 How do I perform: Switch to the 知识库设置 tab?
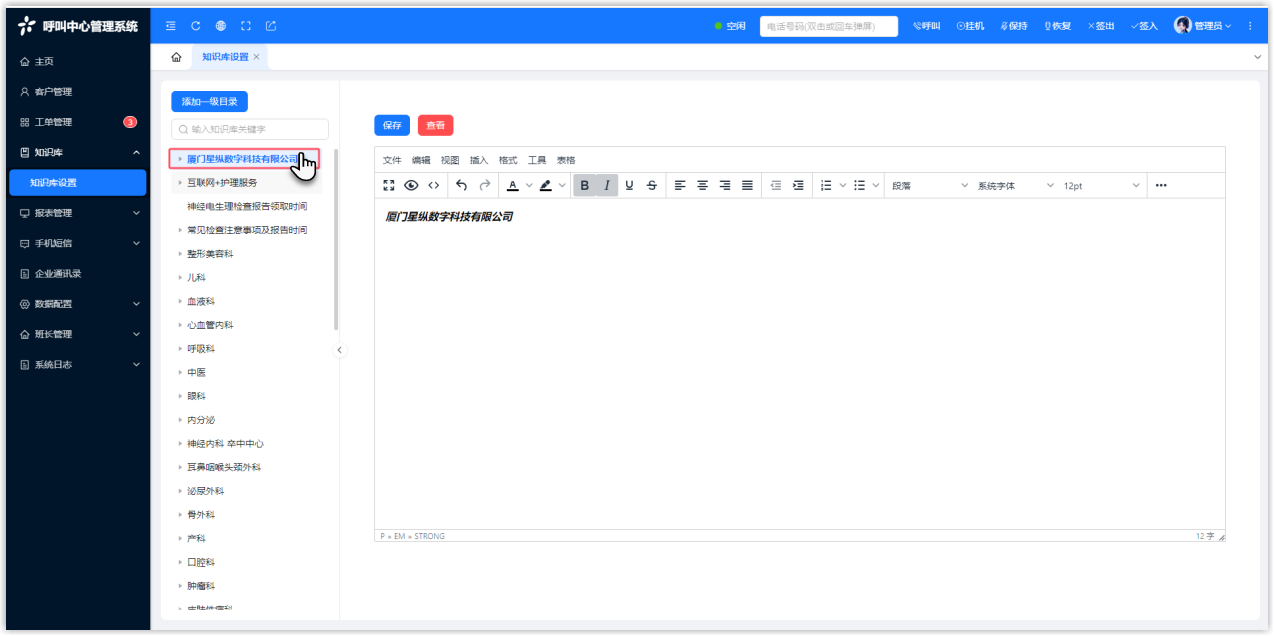(226, 57)
